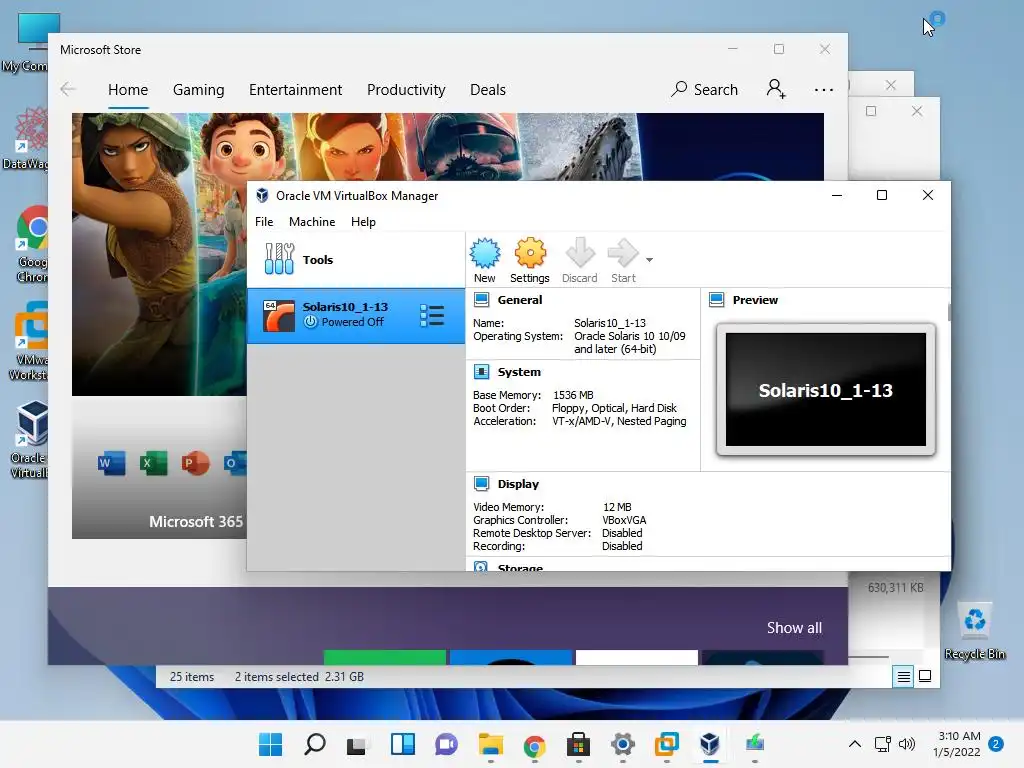Open Chrome from the taskbar
Viewport: 1024px width, 768px height.
coord(534,744)
